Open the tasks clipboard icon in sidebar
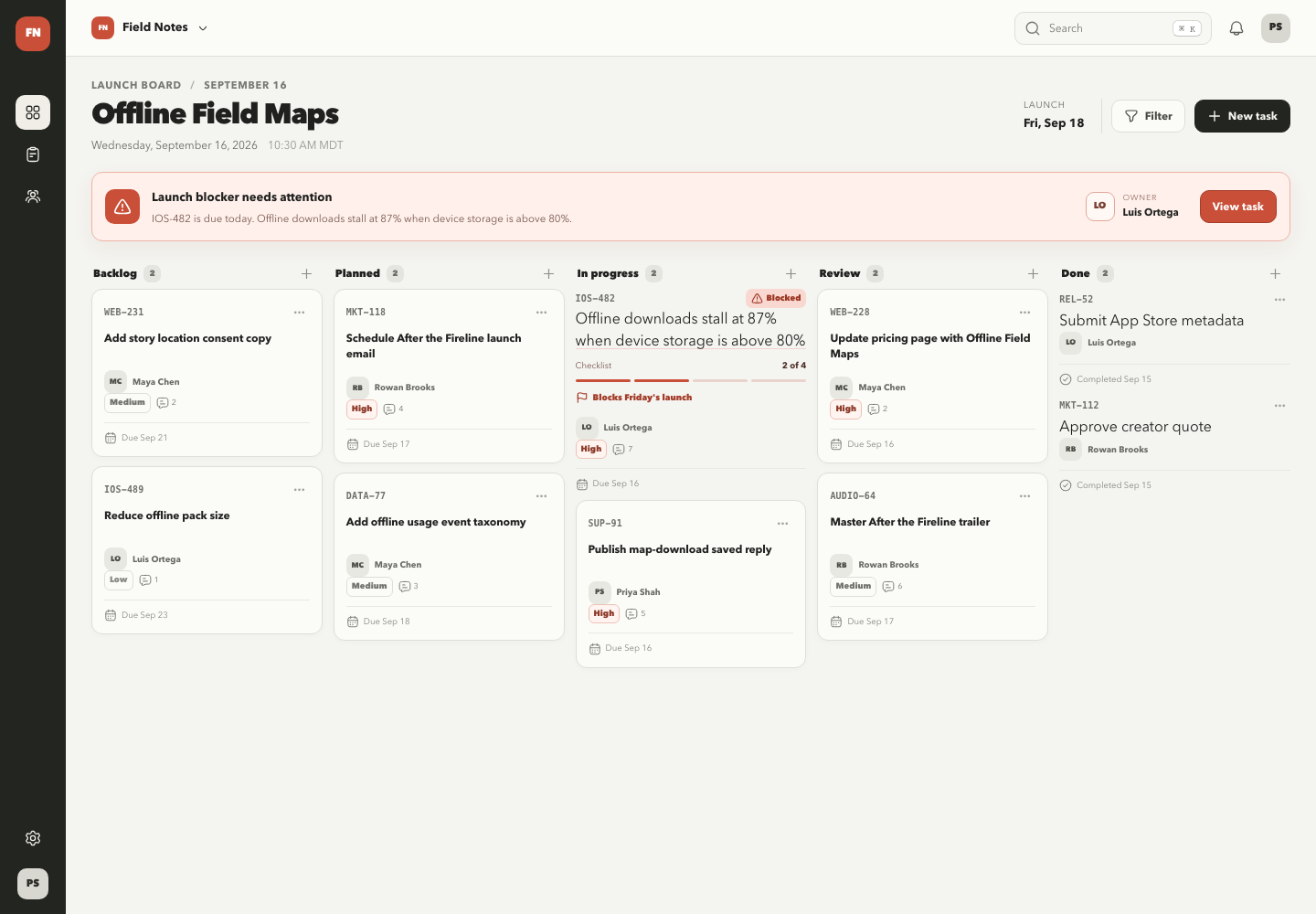Image resolution: width=1316 pixels, height=914 pixels. (33, 154)
